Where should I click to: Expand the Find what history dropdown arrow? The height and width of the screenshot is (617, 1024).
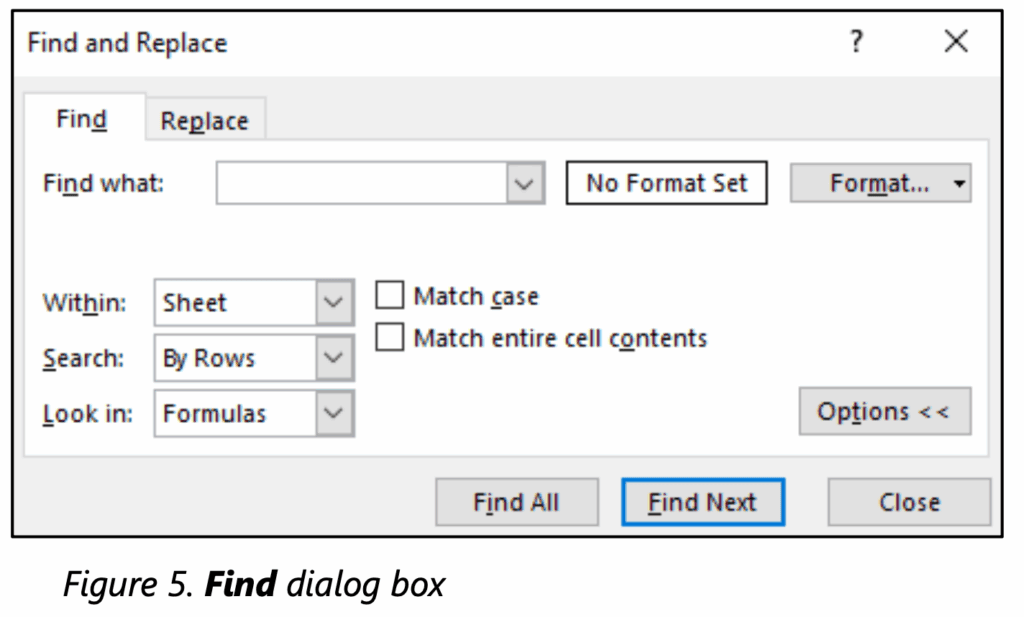pyautogui.click(x=525, y=184)
